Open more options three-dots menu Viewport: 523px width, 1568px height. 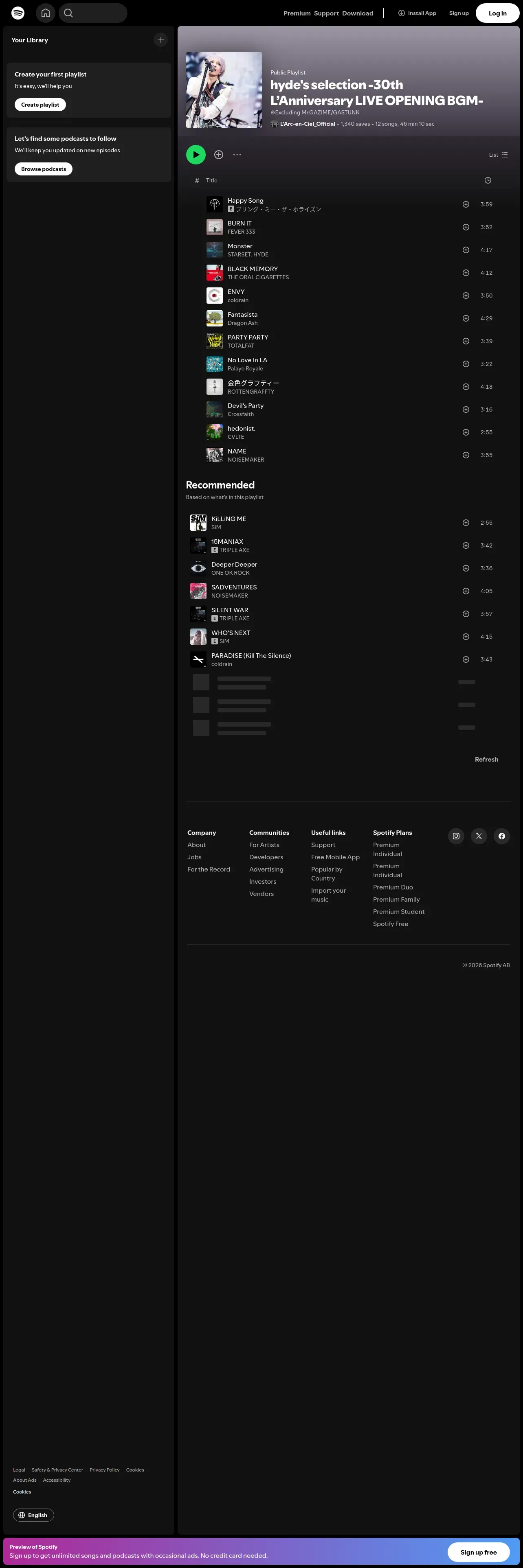click(x=237, y=155)
